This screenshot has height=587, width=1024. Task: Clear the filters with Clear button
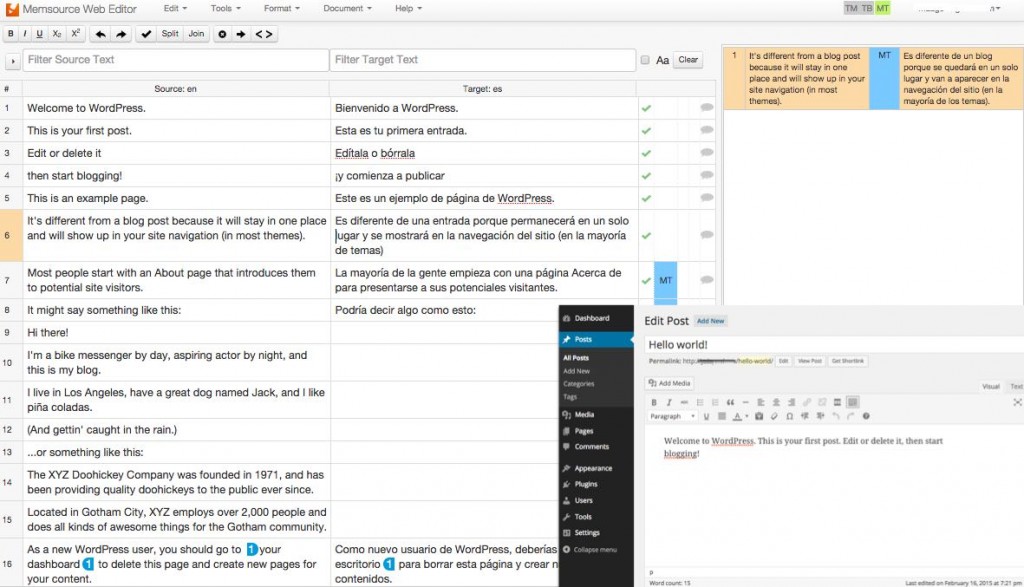point(688,59)
